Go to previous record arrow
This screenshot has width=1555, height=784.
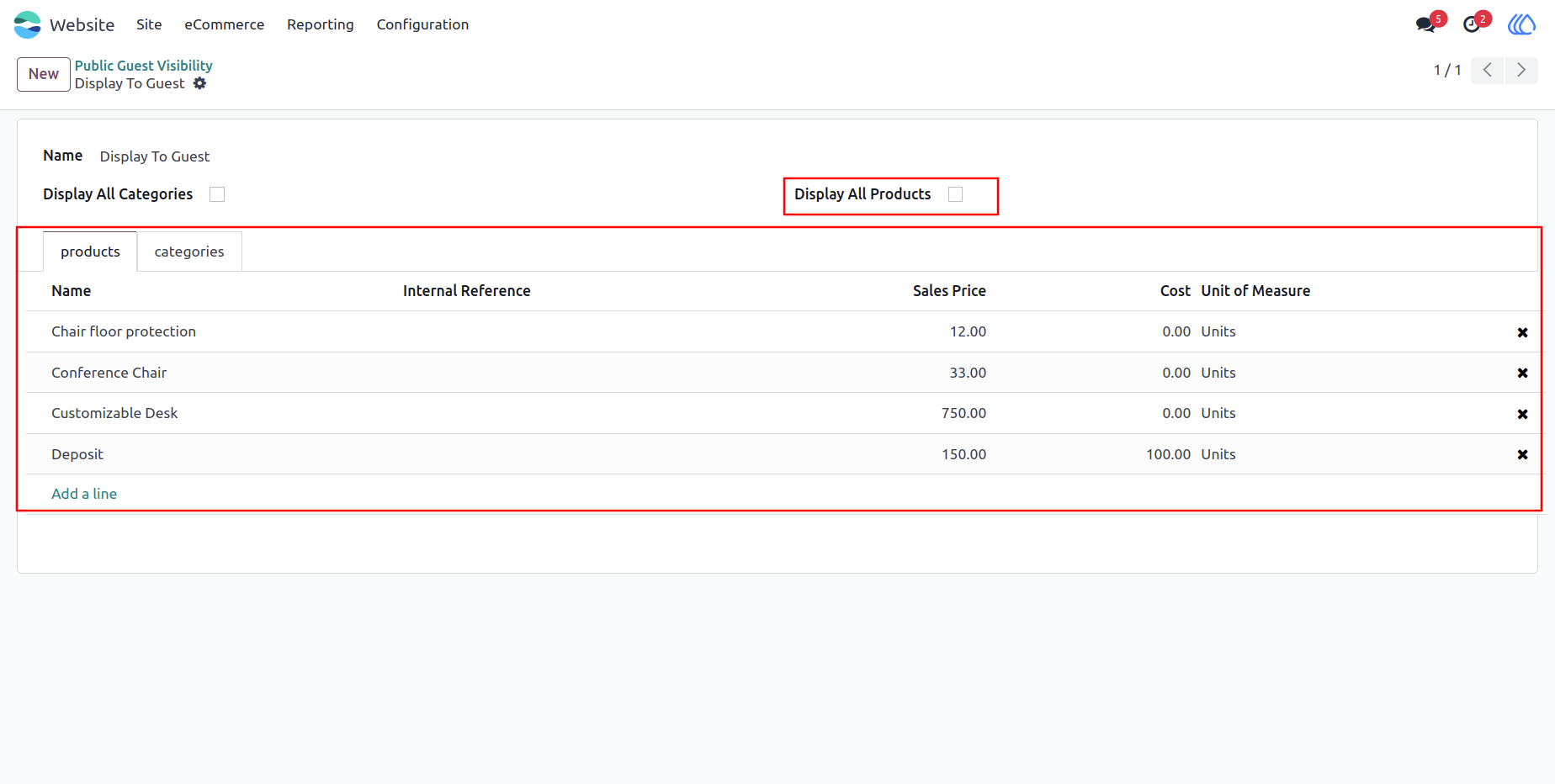click(1488, 70)
